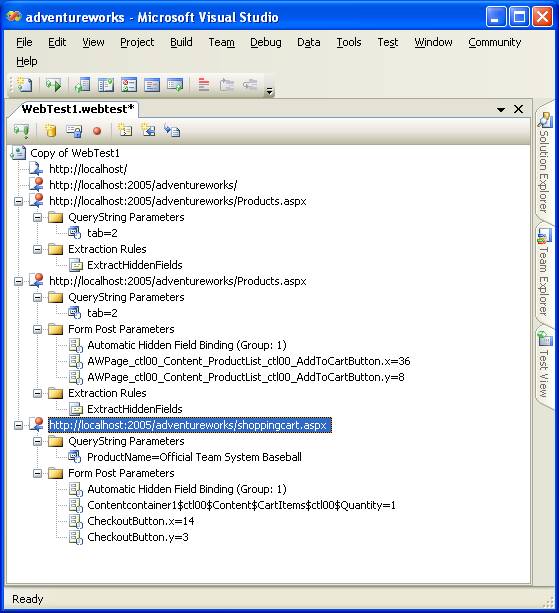Click the red horizontal bars toolbar icon
The height and width of the screenshot is (613, 559).
(204, 84)
